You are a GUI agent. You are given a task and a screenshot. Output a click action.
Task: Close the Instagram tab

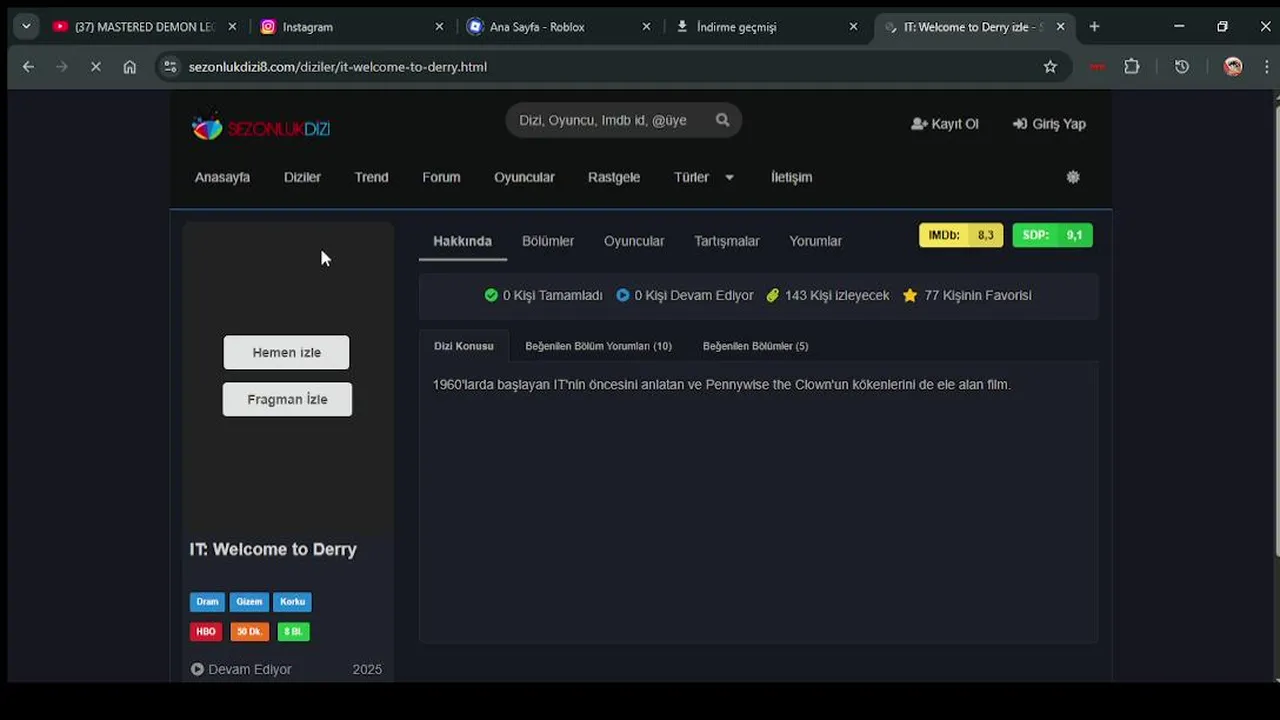(439, 27)
